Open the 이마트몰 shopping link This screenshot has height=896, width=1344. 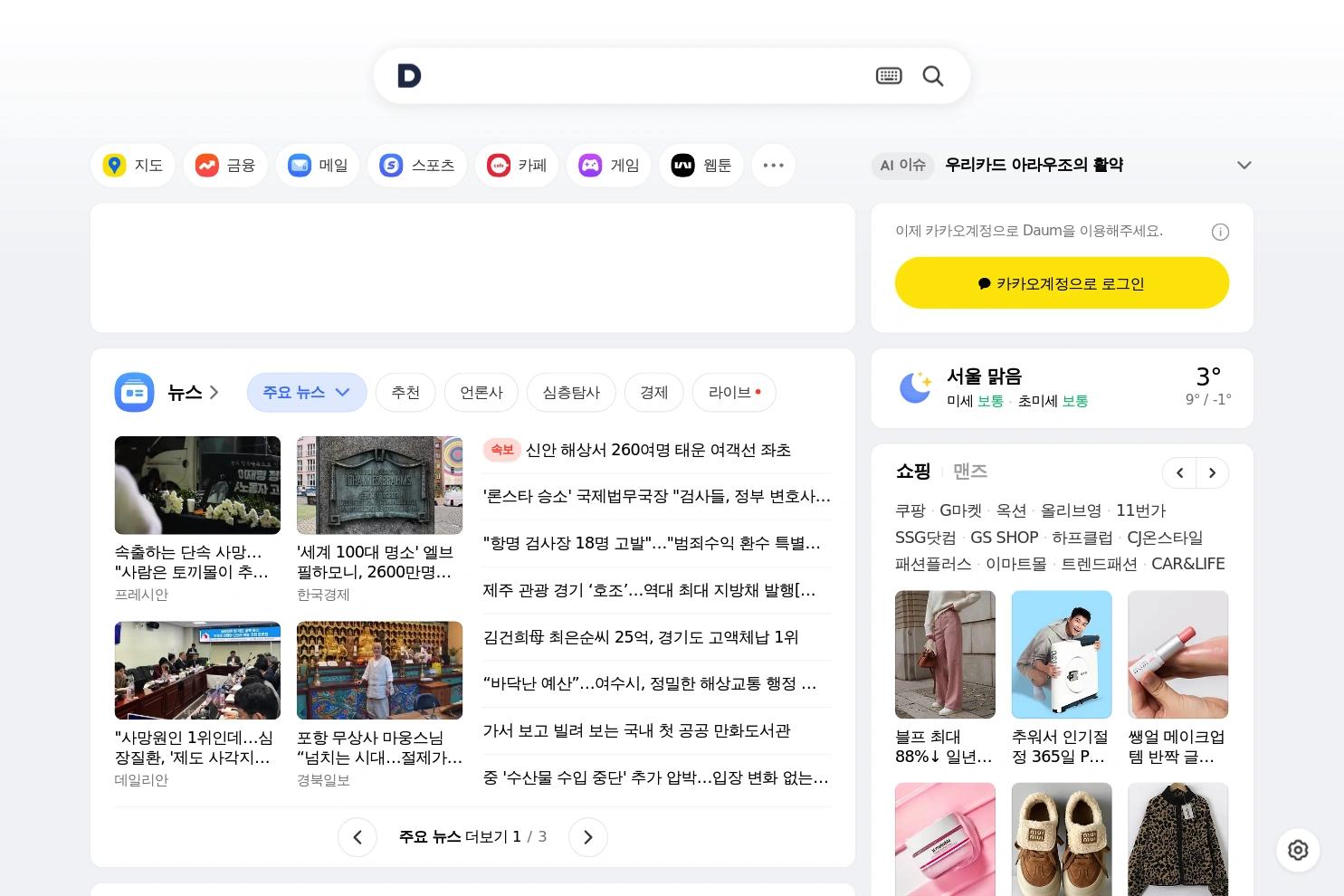pos(1016,564)
